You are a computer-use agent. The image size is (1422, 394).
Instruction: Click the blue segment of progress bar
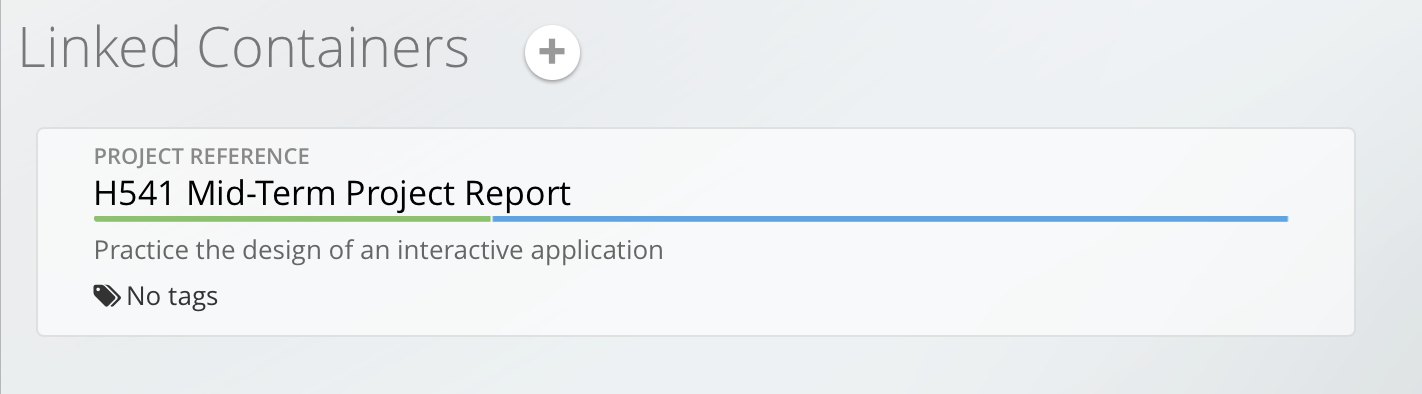pyautogui.click(x=890, y=218)
